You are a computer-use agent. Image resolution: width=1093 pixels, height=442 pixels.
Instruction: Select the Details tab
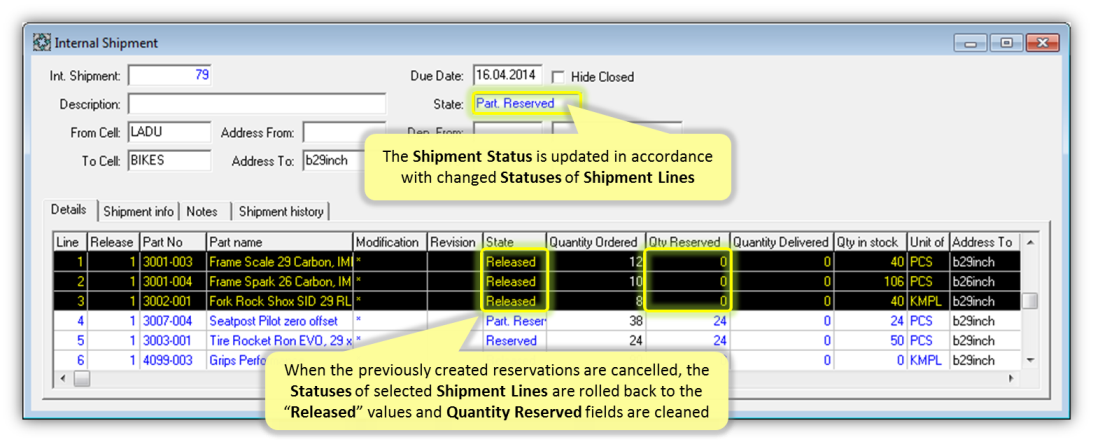(x=69, y=211)
